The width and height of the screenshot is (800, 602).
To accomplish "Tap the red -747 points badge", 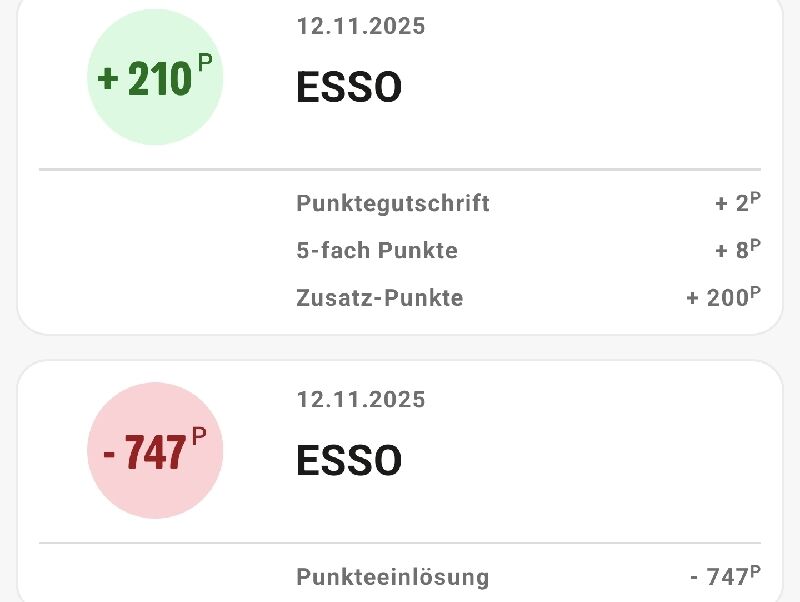I will (x=155, y=452).
